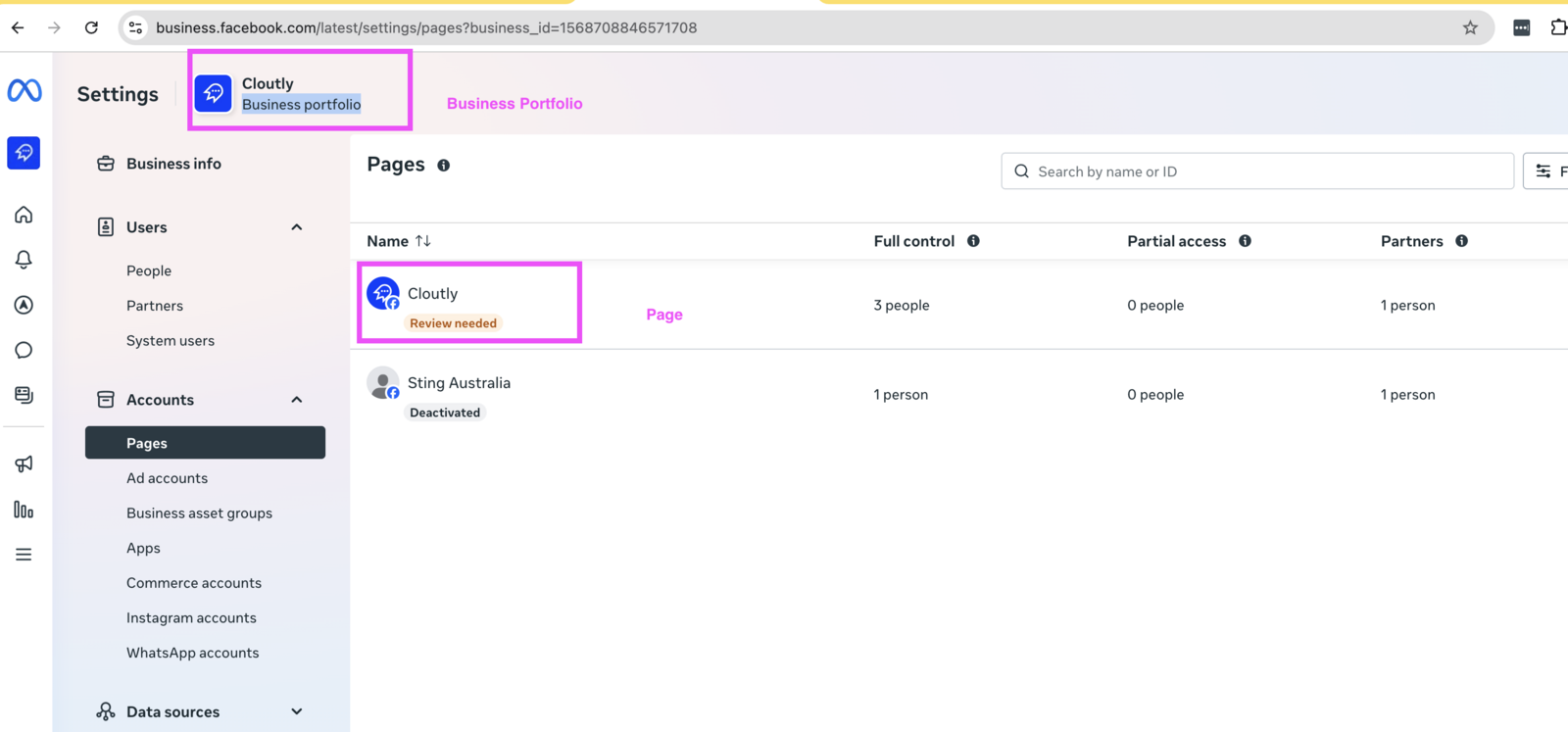Open Instagram accounts settings
Image resolution: width=1568 pixels, height=732 pixels.
point(191,617)
